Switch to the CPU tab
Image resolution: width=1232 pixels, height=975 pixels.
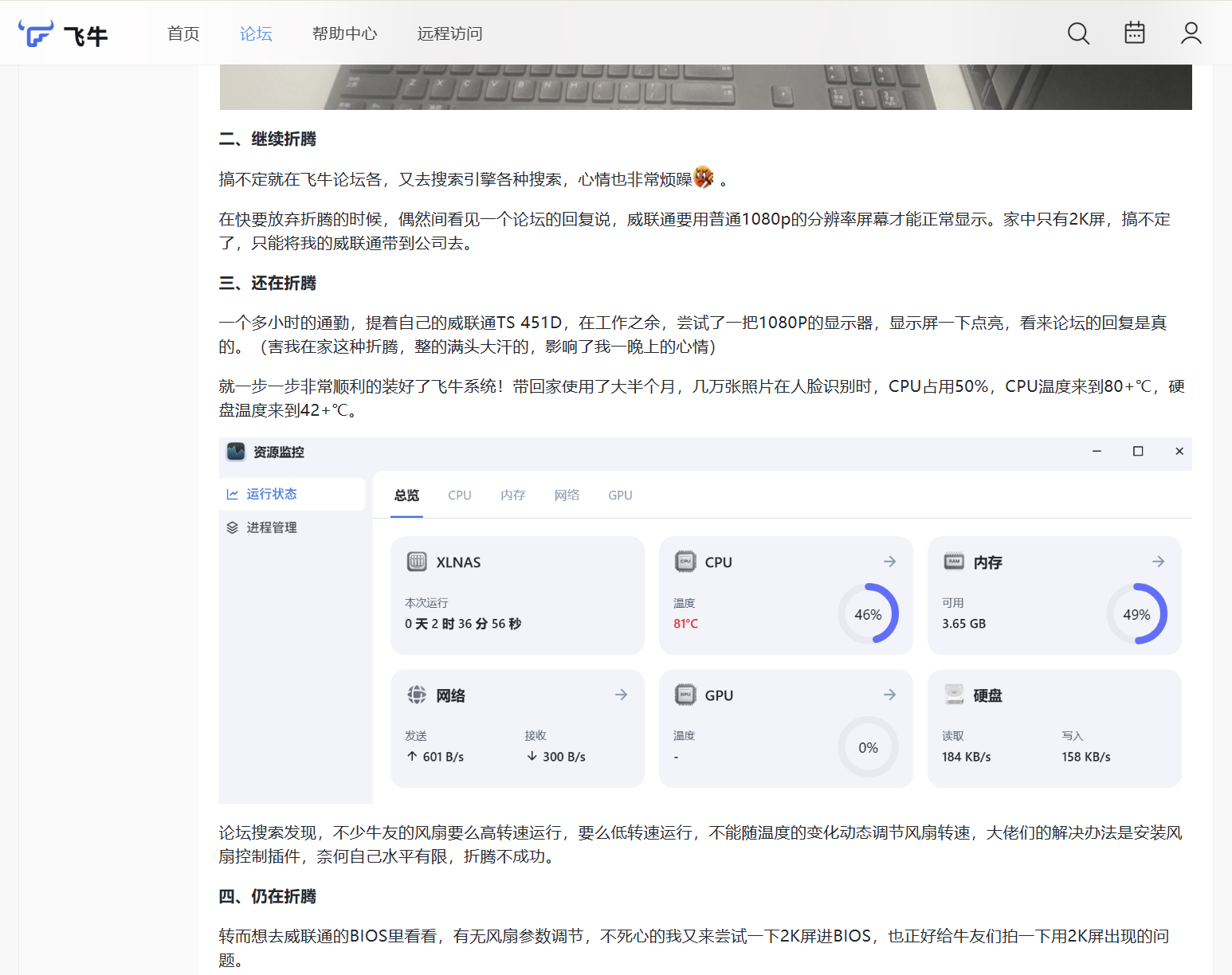coord(460,495)
